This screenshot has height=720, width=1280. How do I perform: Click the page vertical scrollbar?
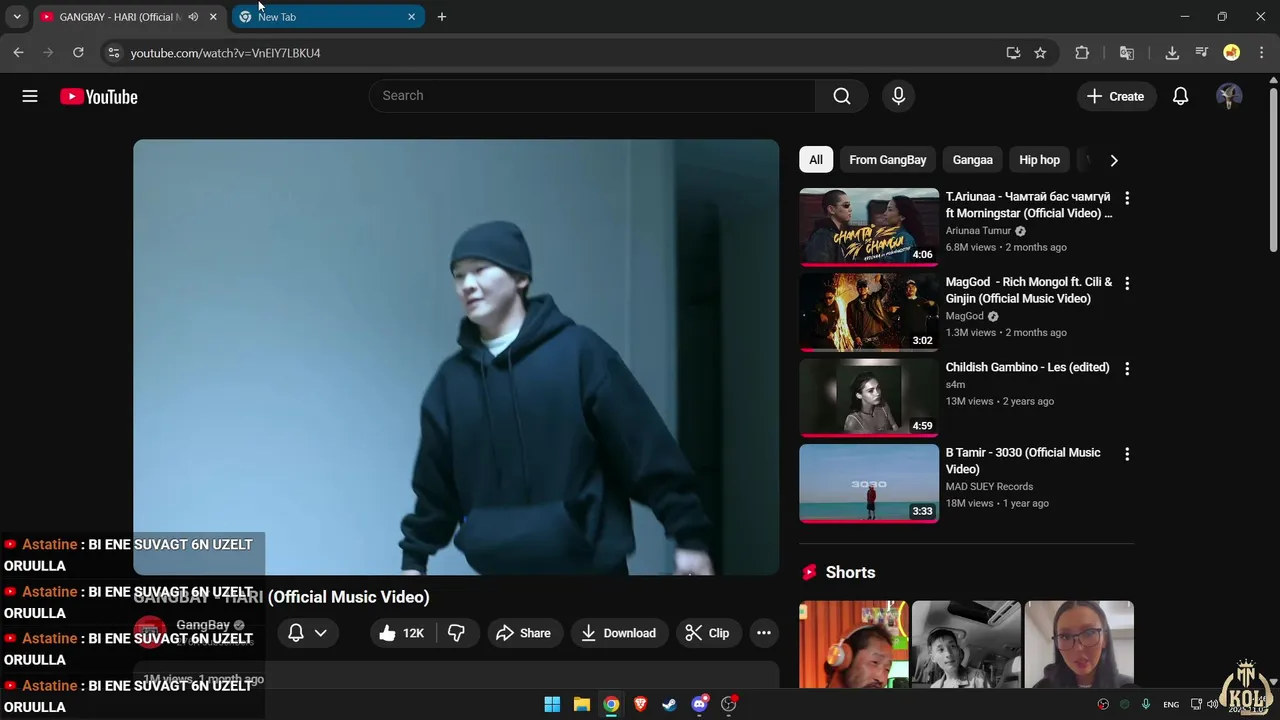click(x=1273, y=170)
